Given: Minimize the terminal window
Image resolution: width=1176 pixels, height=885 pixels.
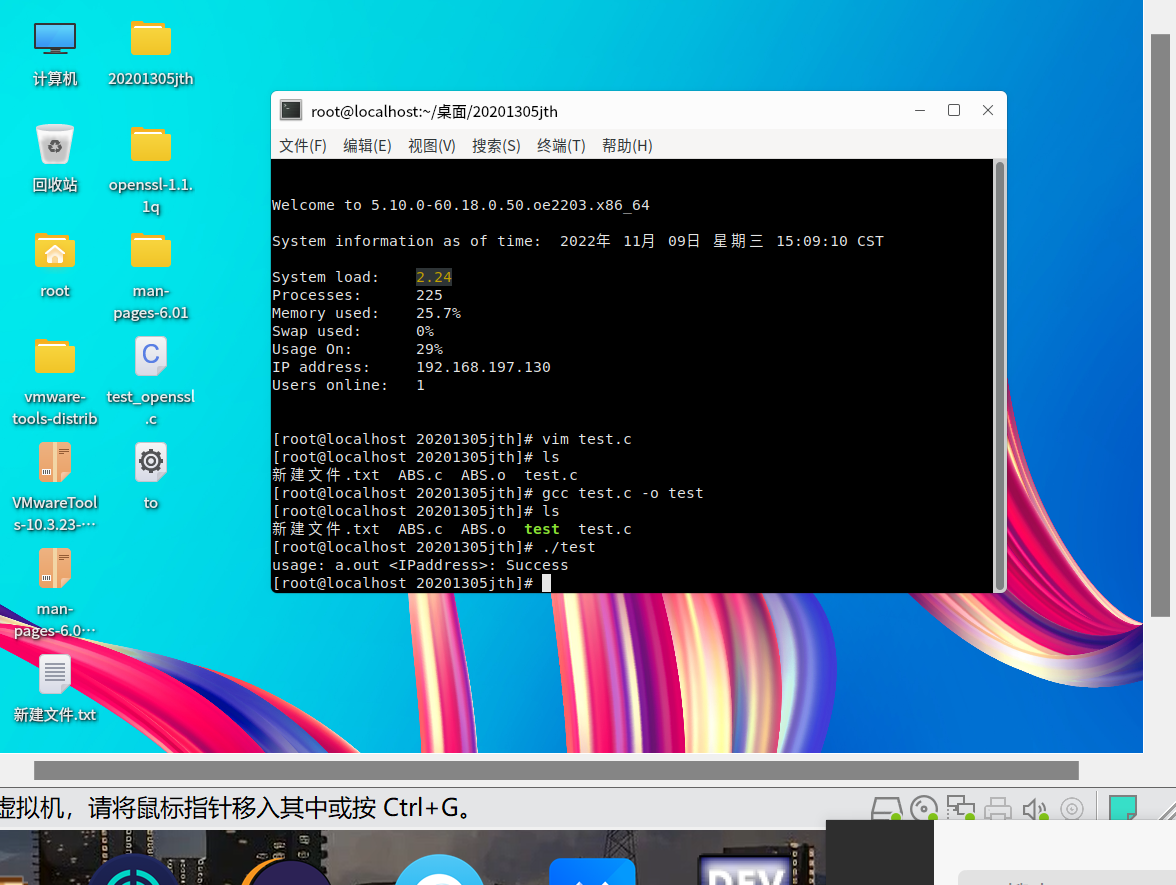Looking at the screenshot, I should tap(920, 110).
